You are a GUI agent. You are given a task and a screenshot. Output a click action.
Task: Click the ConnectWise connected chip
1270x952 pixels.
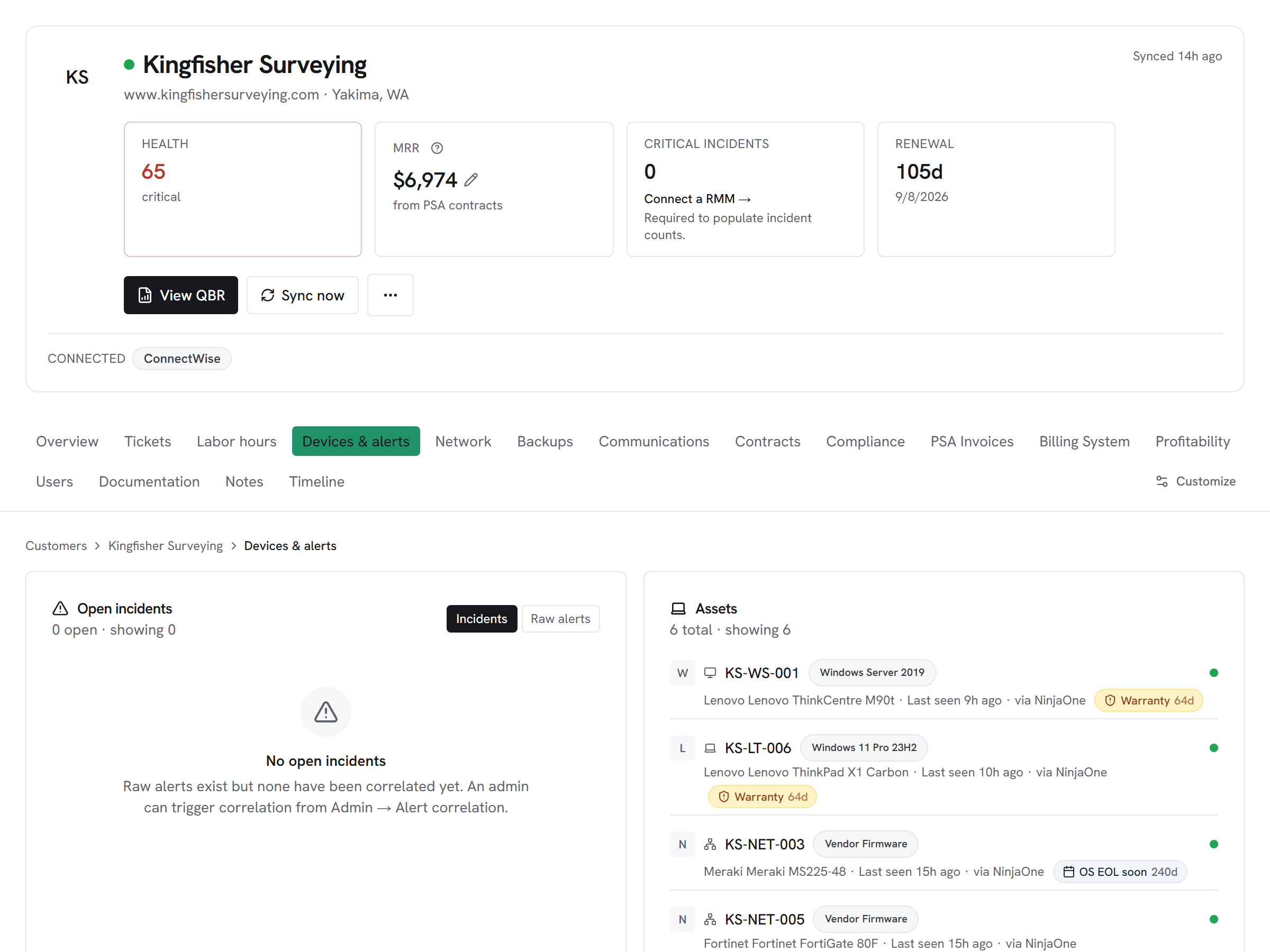click(182, 359)
